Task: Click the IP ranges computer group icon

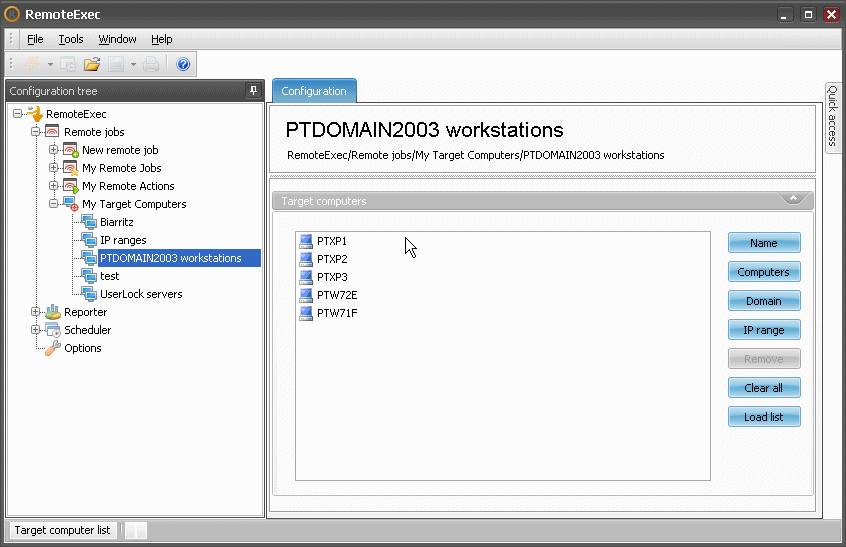Action: [x=89, y=240]
